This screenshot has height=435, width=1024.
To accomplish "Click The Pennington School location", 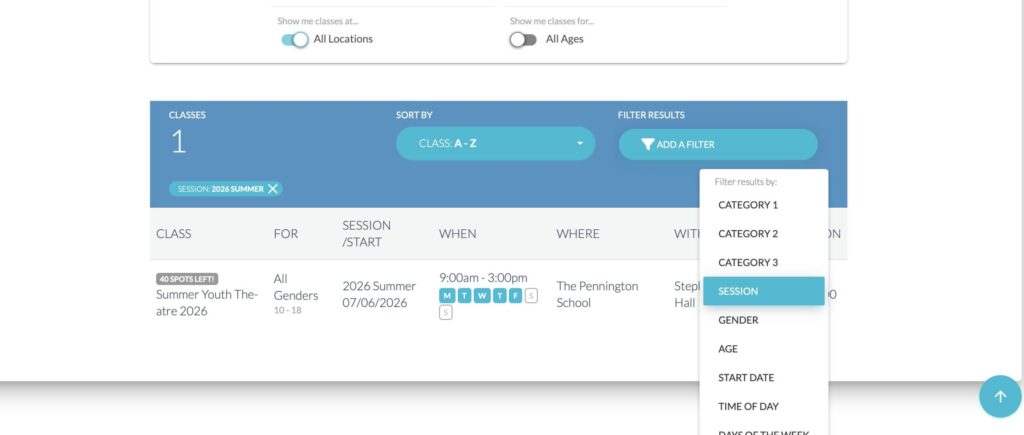I will pos(597,294).
